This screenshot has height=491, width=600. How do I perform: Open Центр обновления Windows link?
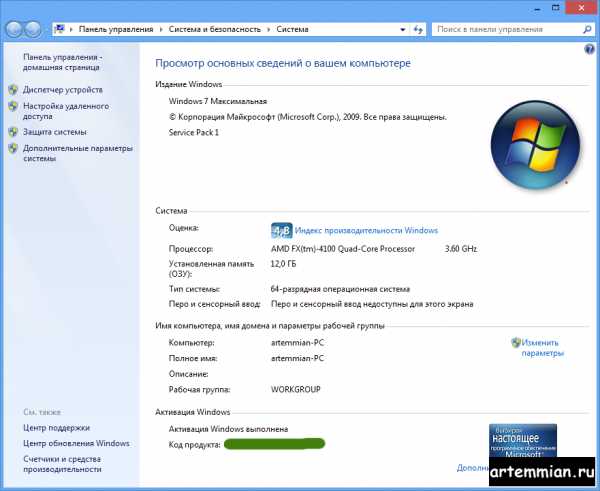[76, 443]
